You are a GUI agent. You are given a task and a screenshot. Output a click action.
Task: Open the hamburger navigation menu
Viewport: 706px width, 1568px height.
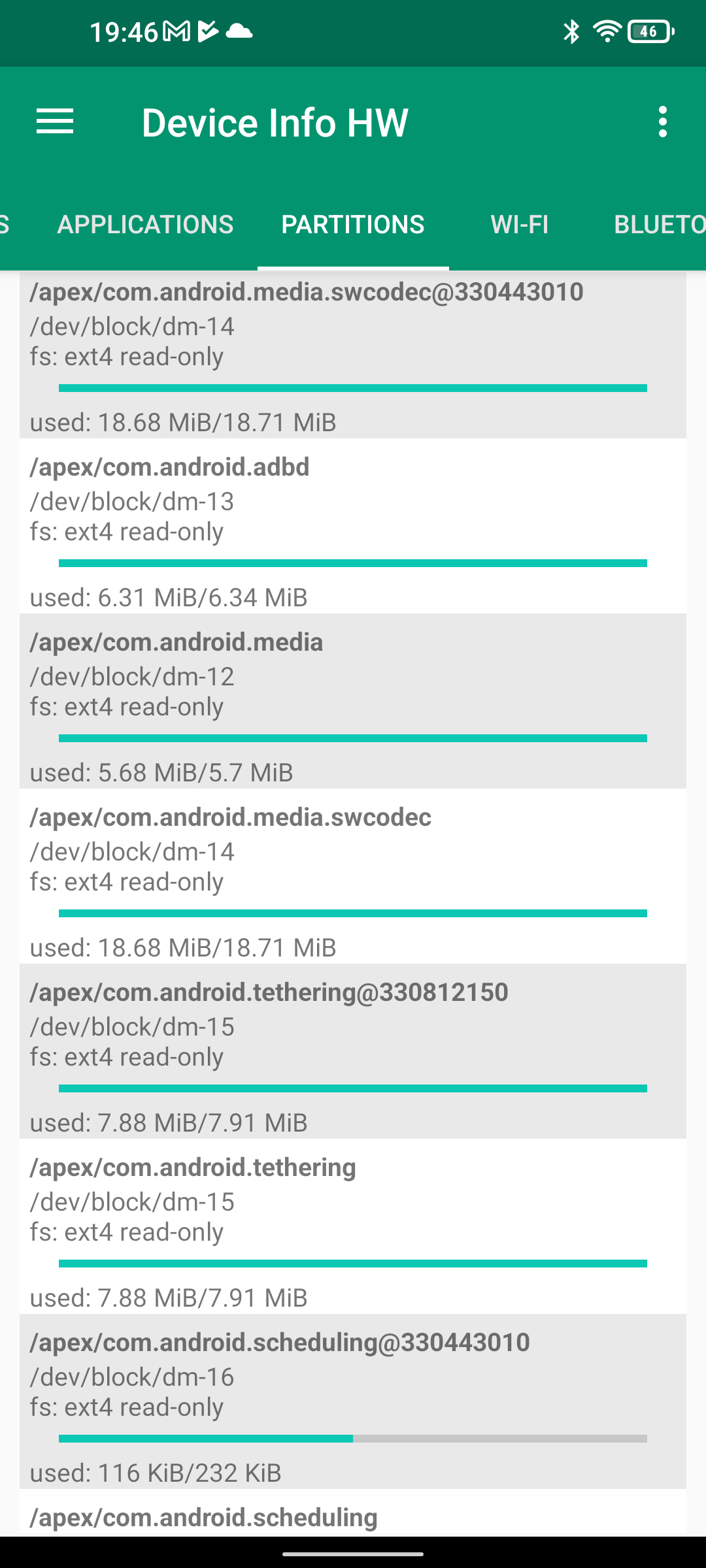point(55,122)
